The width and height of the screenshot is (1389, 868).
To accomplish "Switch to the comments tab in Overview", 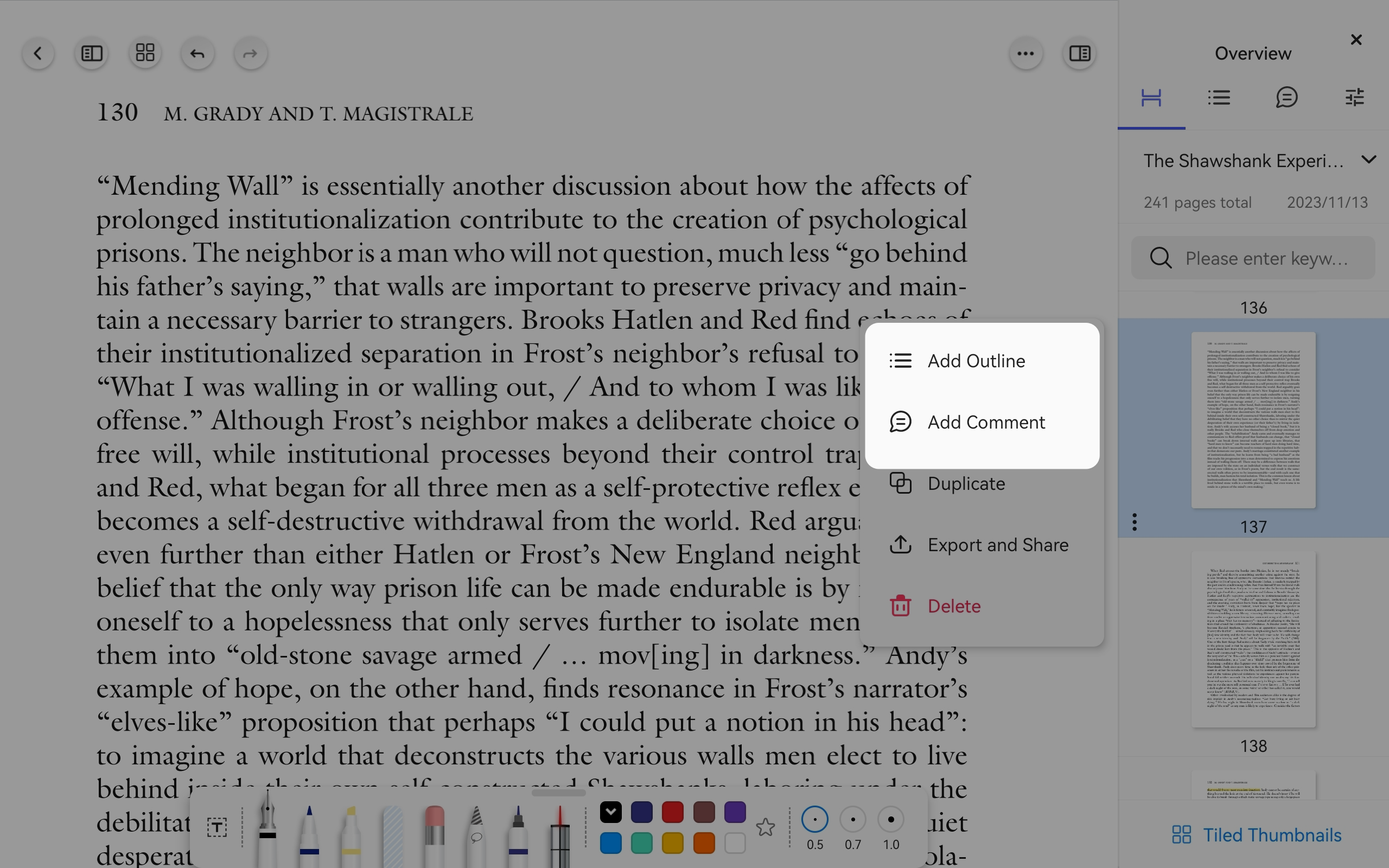I will tap(1287, 98).
